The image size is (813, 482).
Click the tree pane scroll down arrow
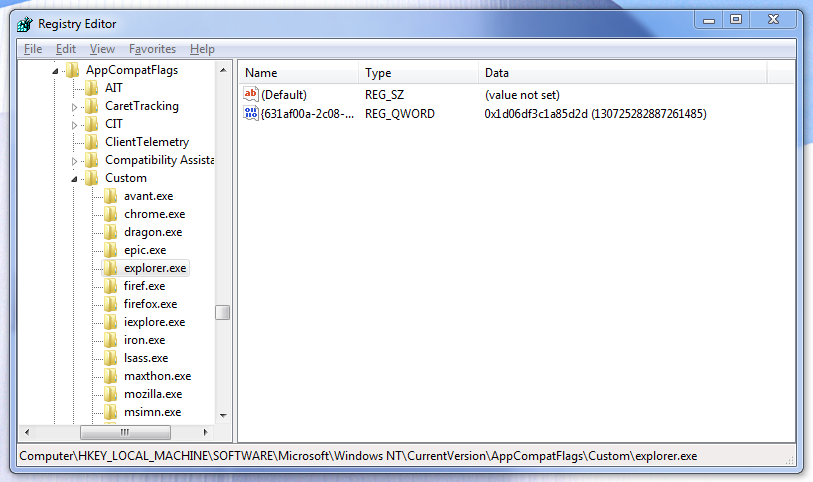223,415
